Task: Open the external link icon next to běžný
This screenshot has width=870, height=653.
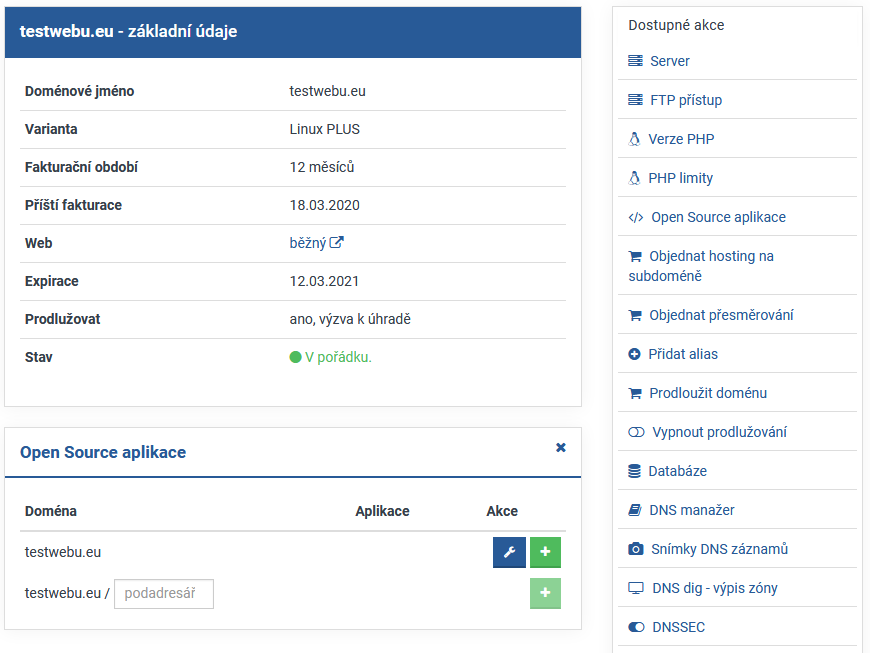Action: pos(337,242)
